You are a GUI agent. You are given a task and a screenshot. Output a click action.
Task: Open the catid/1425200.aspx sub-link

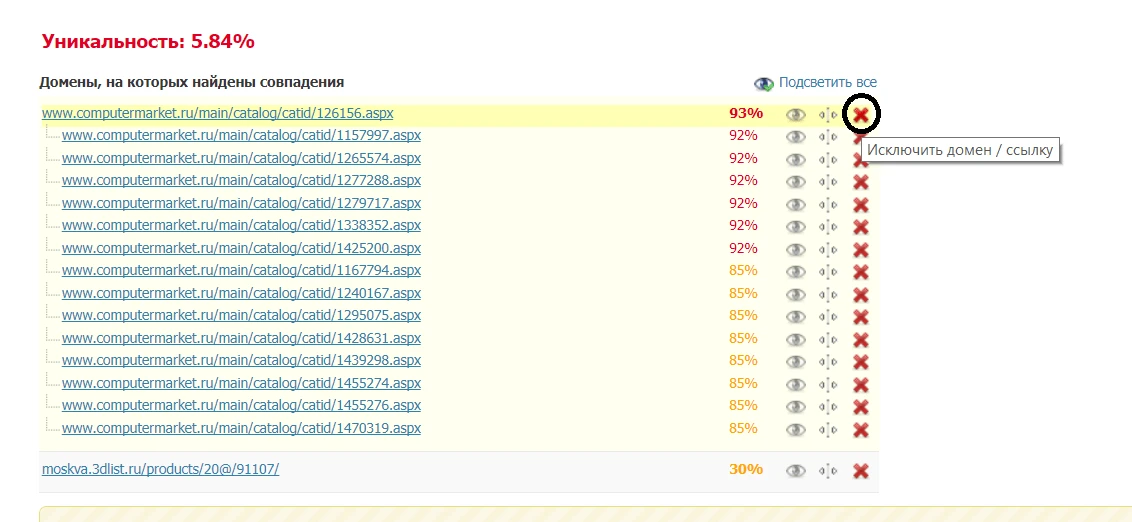(x=241, y=248)
